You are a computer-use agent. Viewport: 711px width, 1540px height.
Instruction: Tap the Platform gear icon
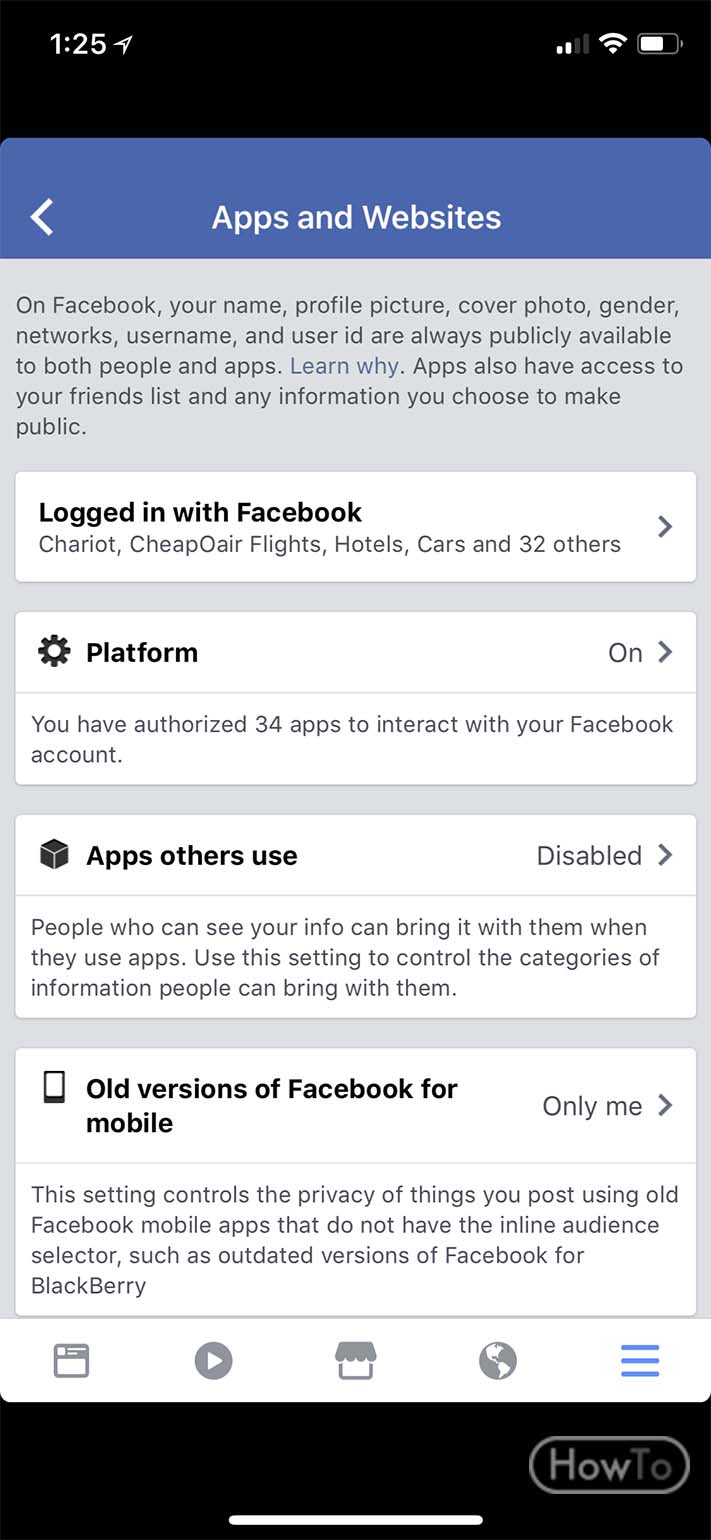coord(54,652)
